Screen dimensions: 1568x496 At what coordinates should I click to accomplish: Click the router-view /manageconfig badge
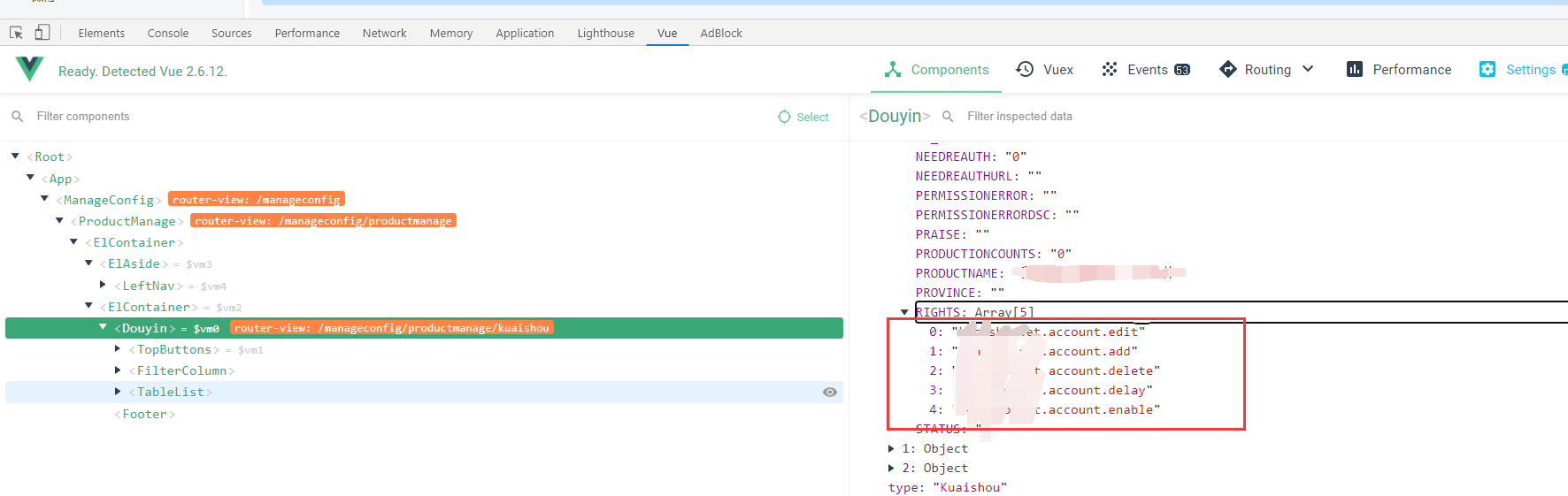coord(257,200)
